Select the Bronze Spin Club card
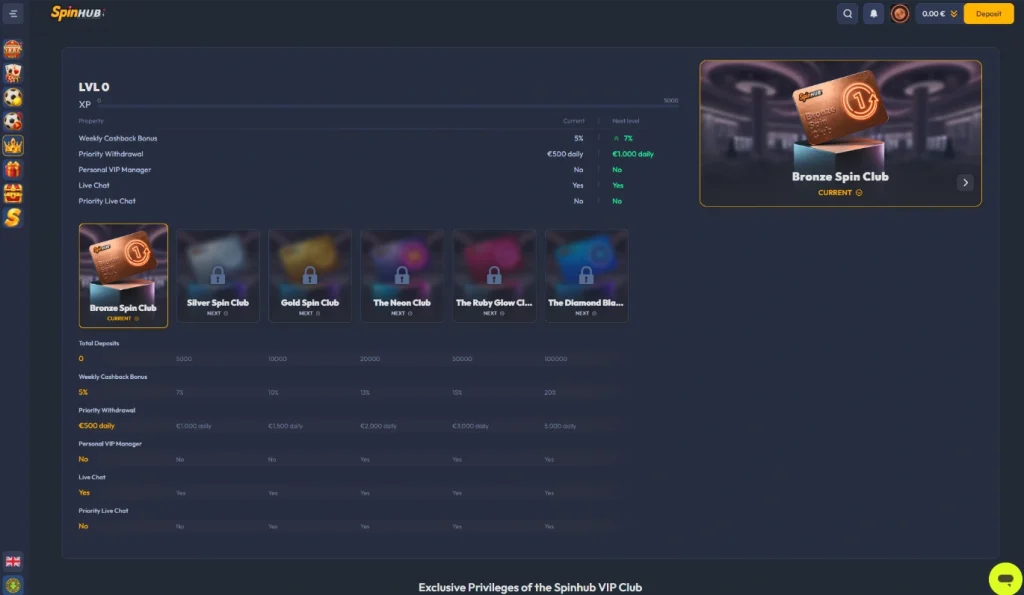 (123, 276)
